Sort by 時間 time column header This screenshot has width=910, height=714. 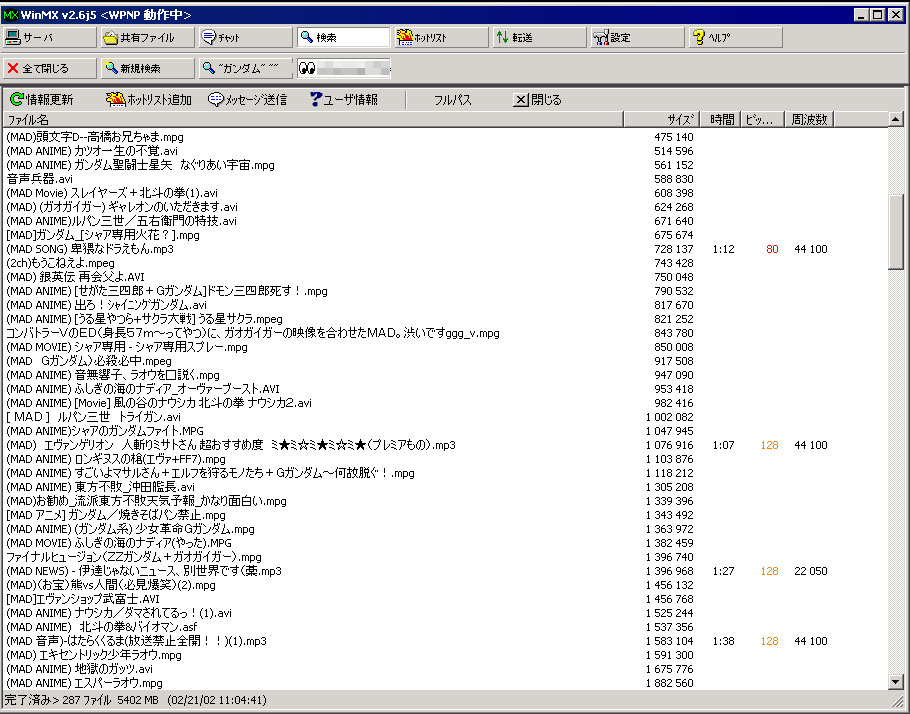[x=721, y=120]
